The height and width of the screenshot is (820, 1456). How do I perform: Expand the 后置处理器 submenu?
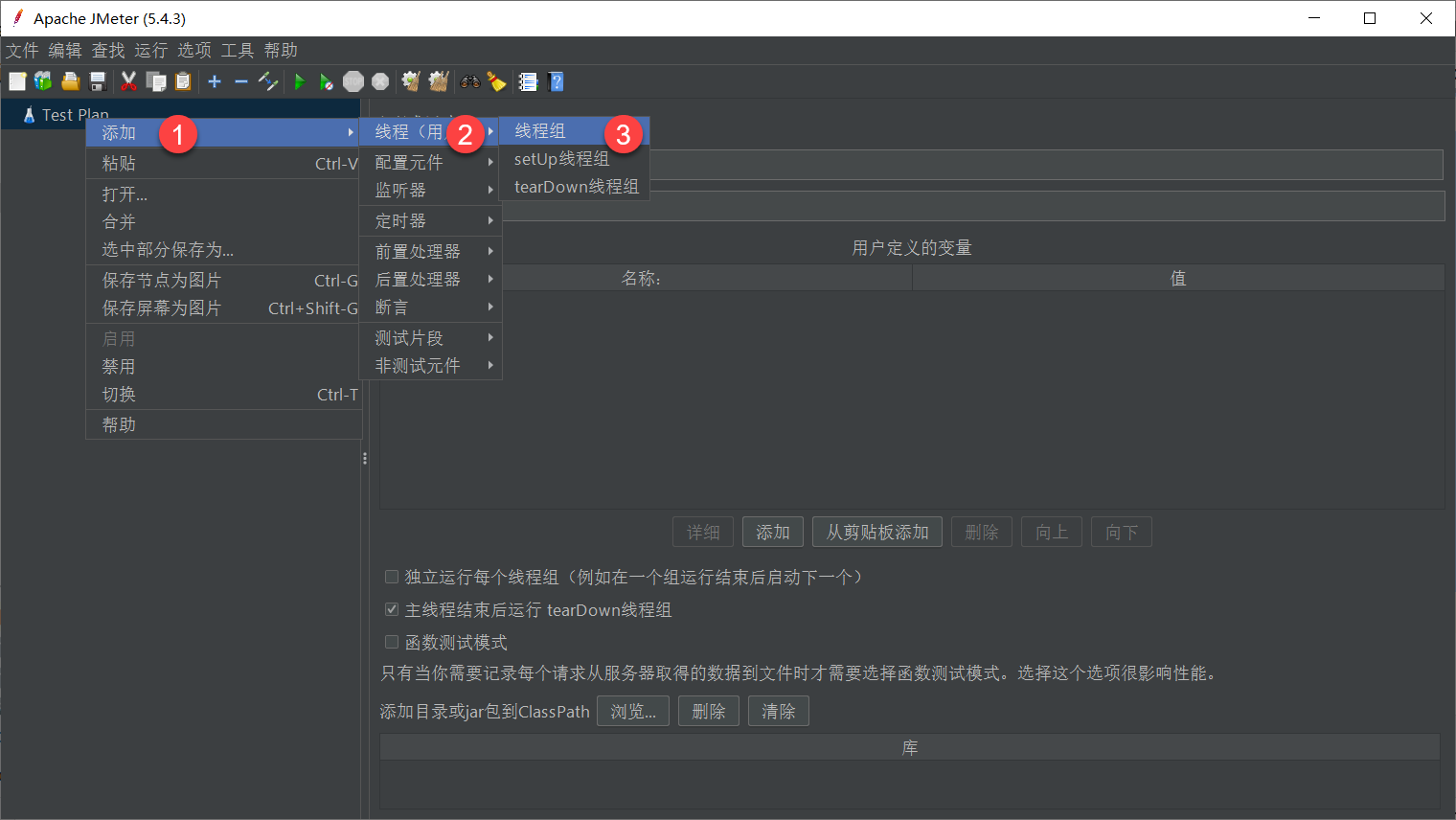pyautogui.click(x=430, y=279)
